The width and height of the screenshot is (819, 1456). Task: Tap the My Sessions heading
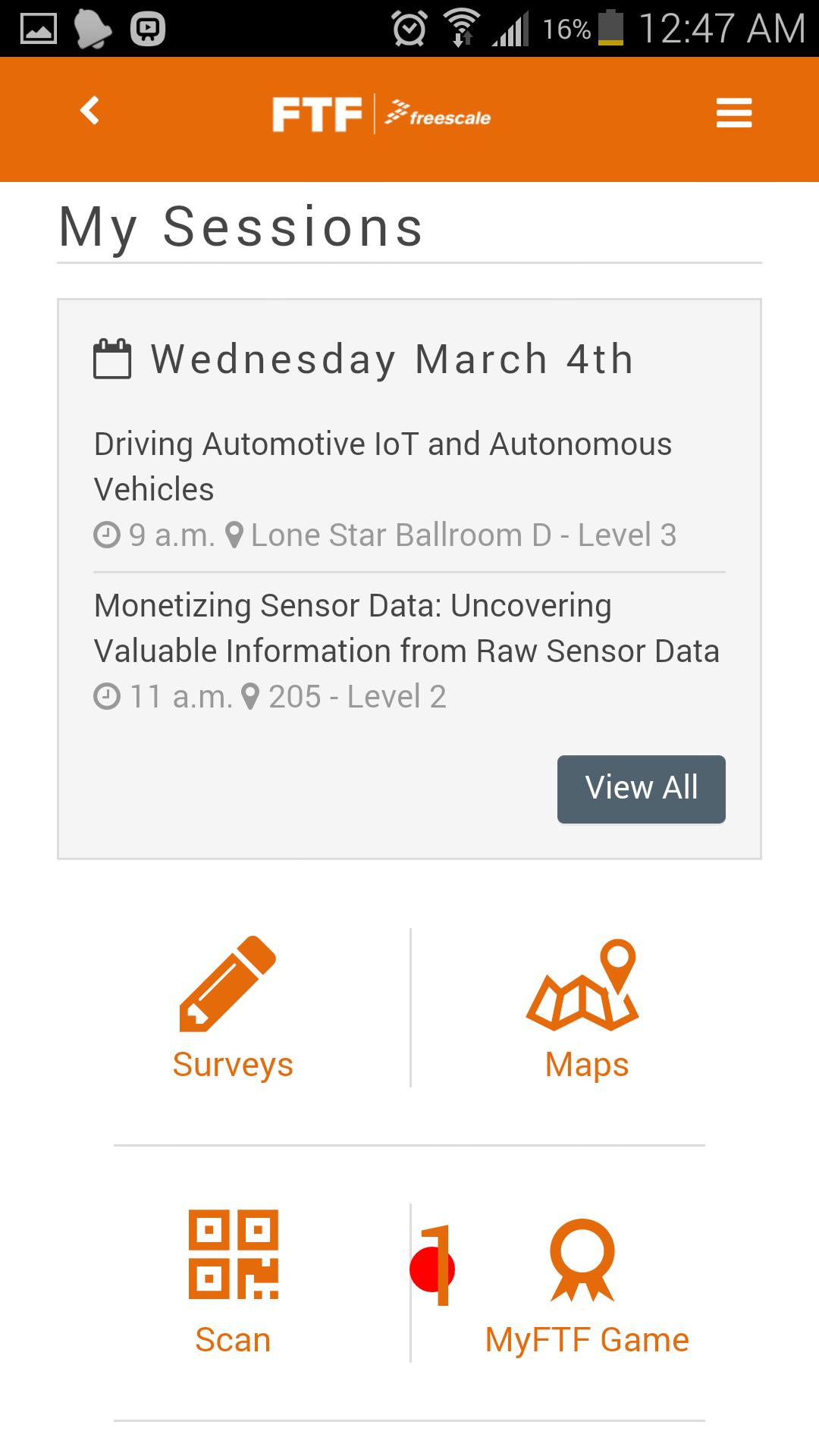(241, 227)
